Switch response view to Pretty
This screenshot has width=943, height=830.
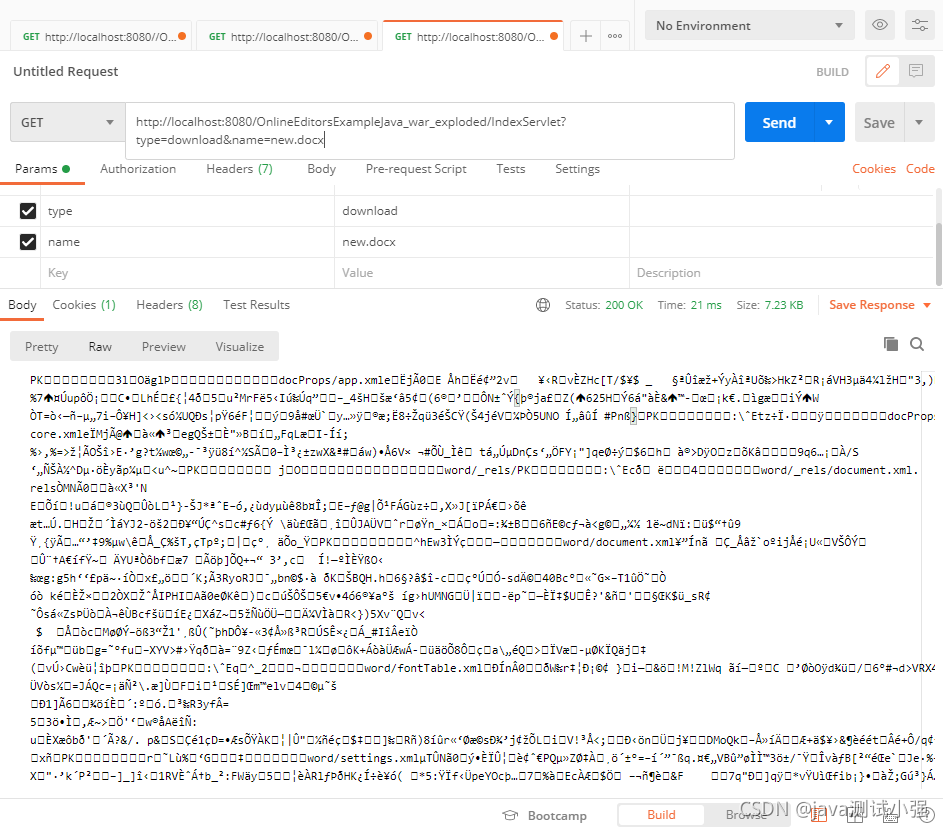click(x=41, y=347)
